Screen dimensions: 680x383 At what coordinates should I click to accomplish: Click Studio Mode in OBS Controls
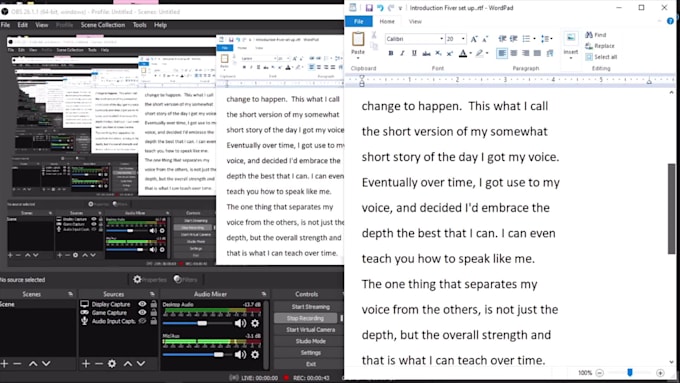pyautogui.click(x=311, y=341)
